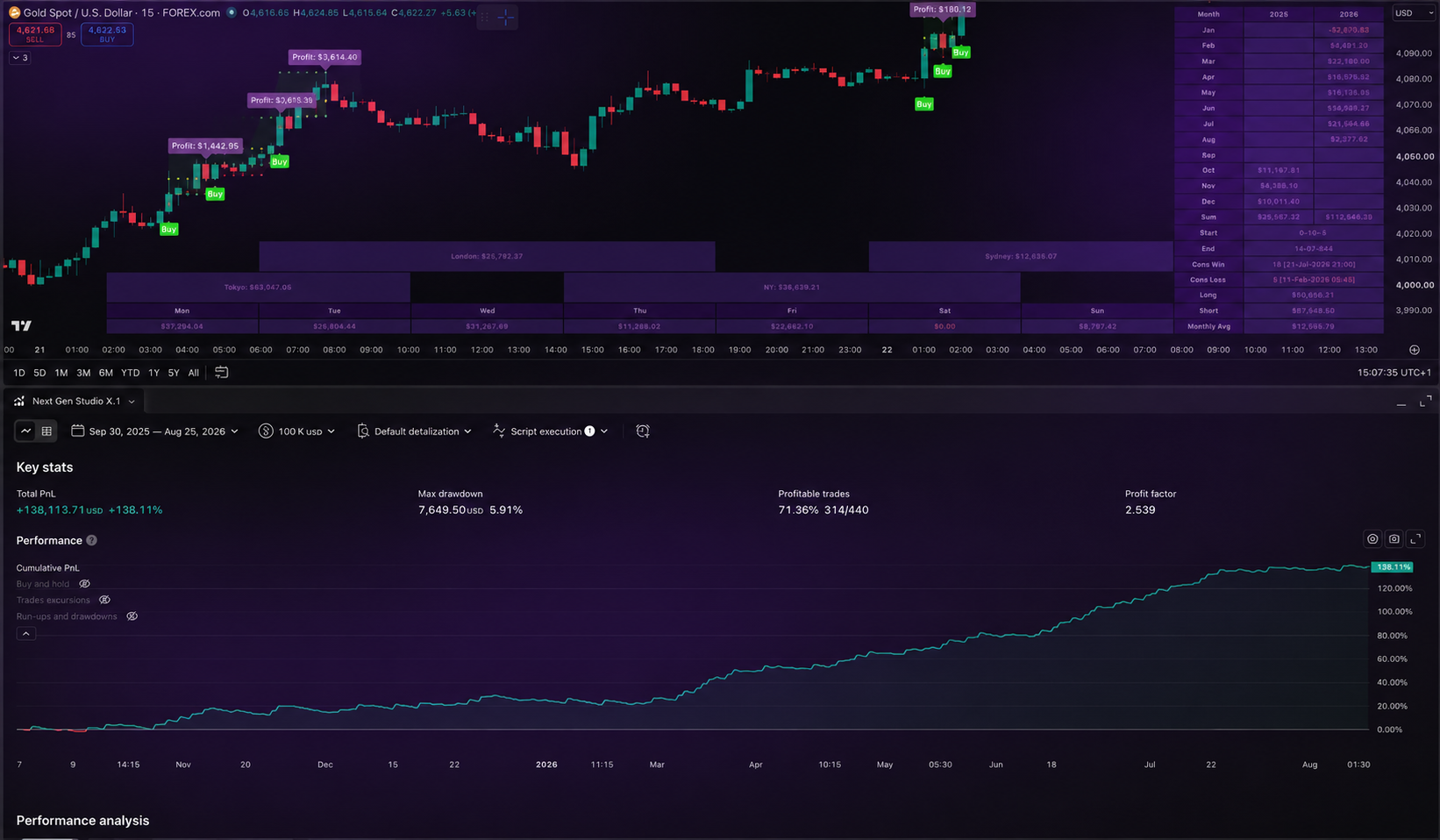Click the replay/deep backtest clock icon

[643, 431]
